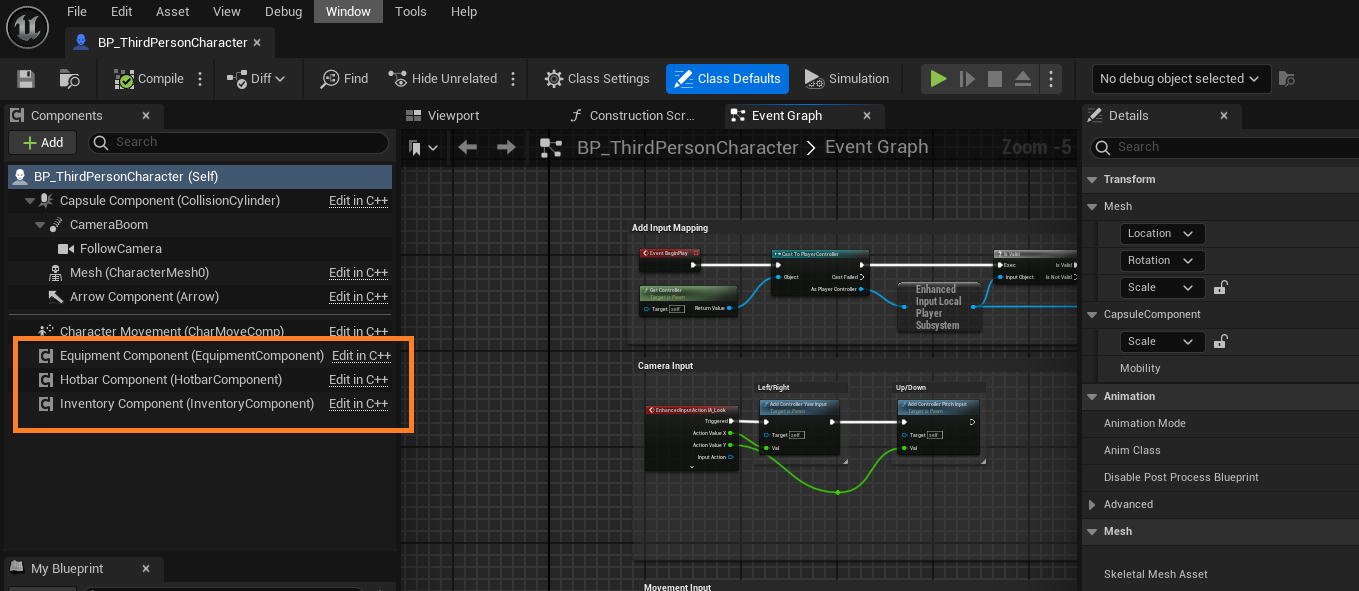Open the Asset menu

[x=173, y=12]
